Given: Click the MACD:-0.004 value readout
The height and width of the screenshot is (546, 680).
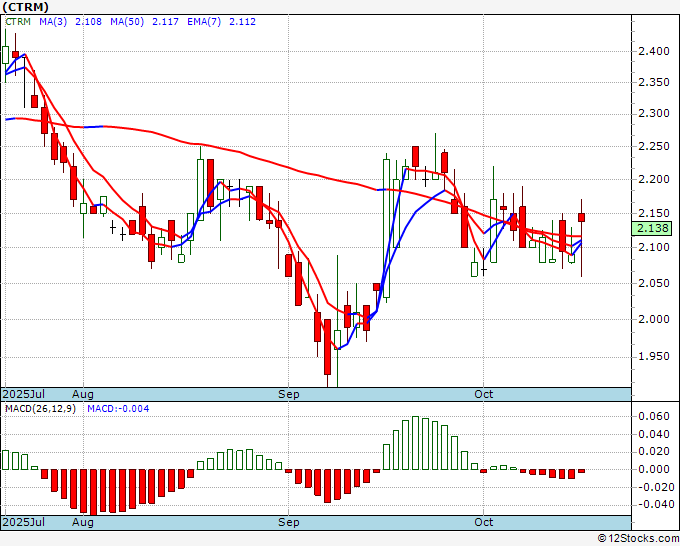Looking at the screenshot, I should (118, 409).
